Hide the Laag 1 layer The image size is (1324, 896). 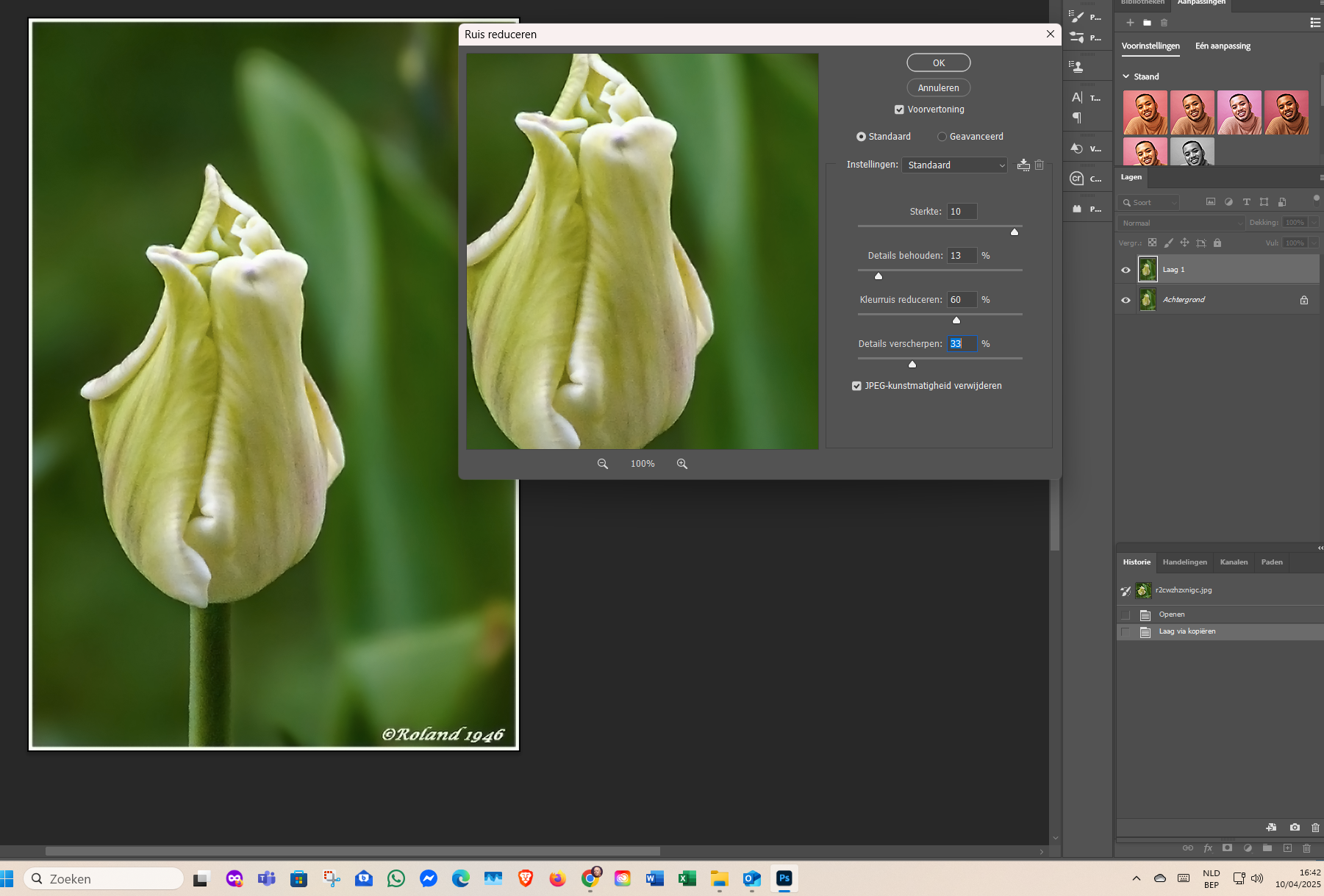1126,270
